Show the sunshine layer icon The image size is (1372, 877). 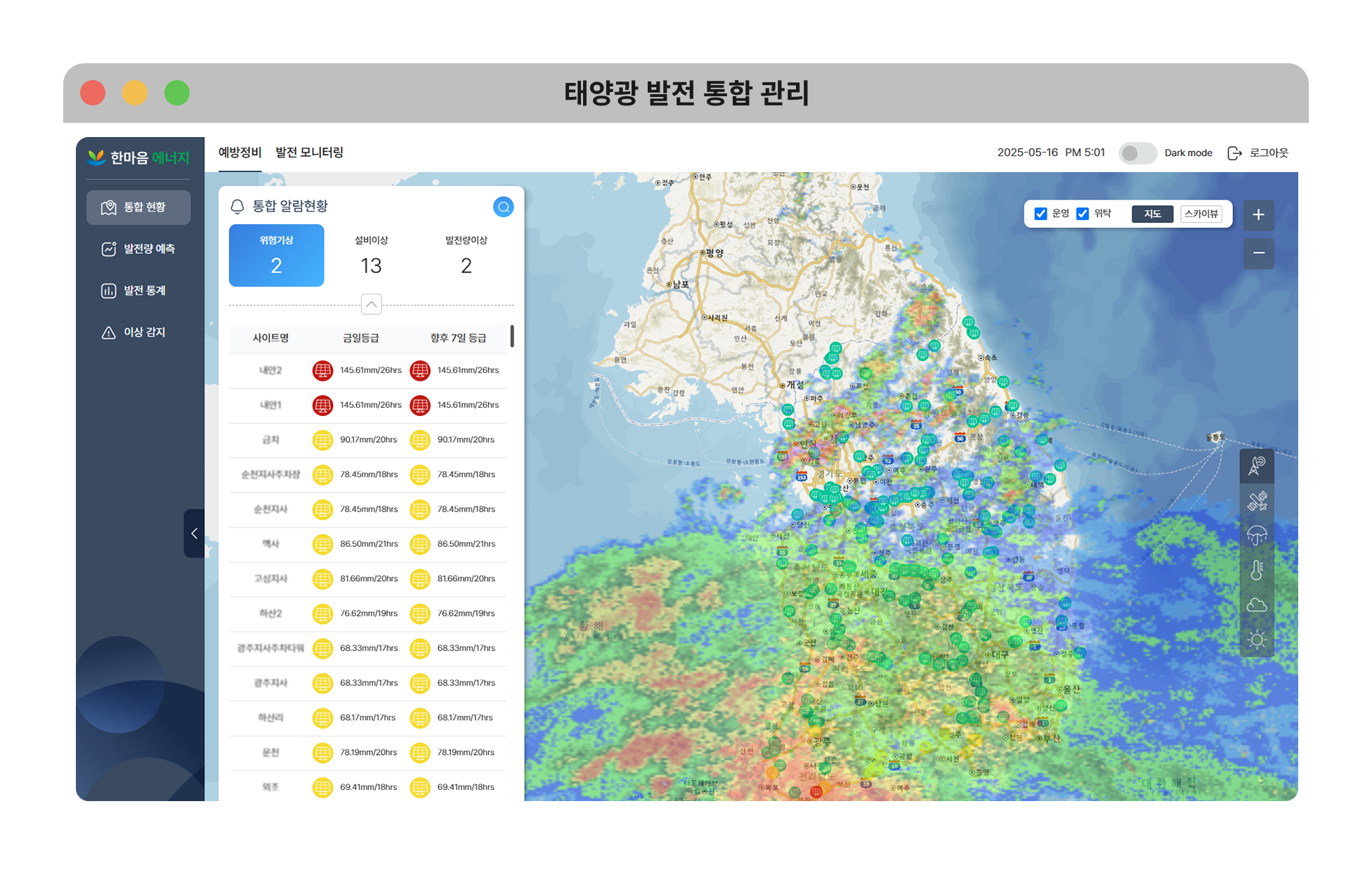(1257, 639)
